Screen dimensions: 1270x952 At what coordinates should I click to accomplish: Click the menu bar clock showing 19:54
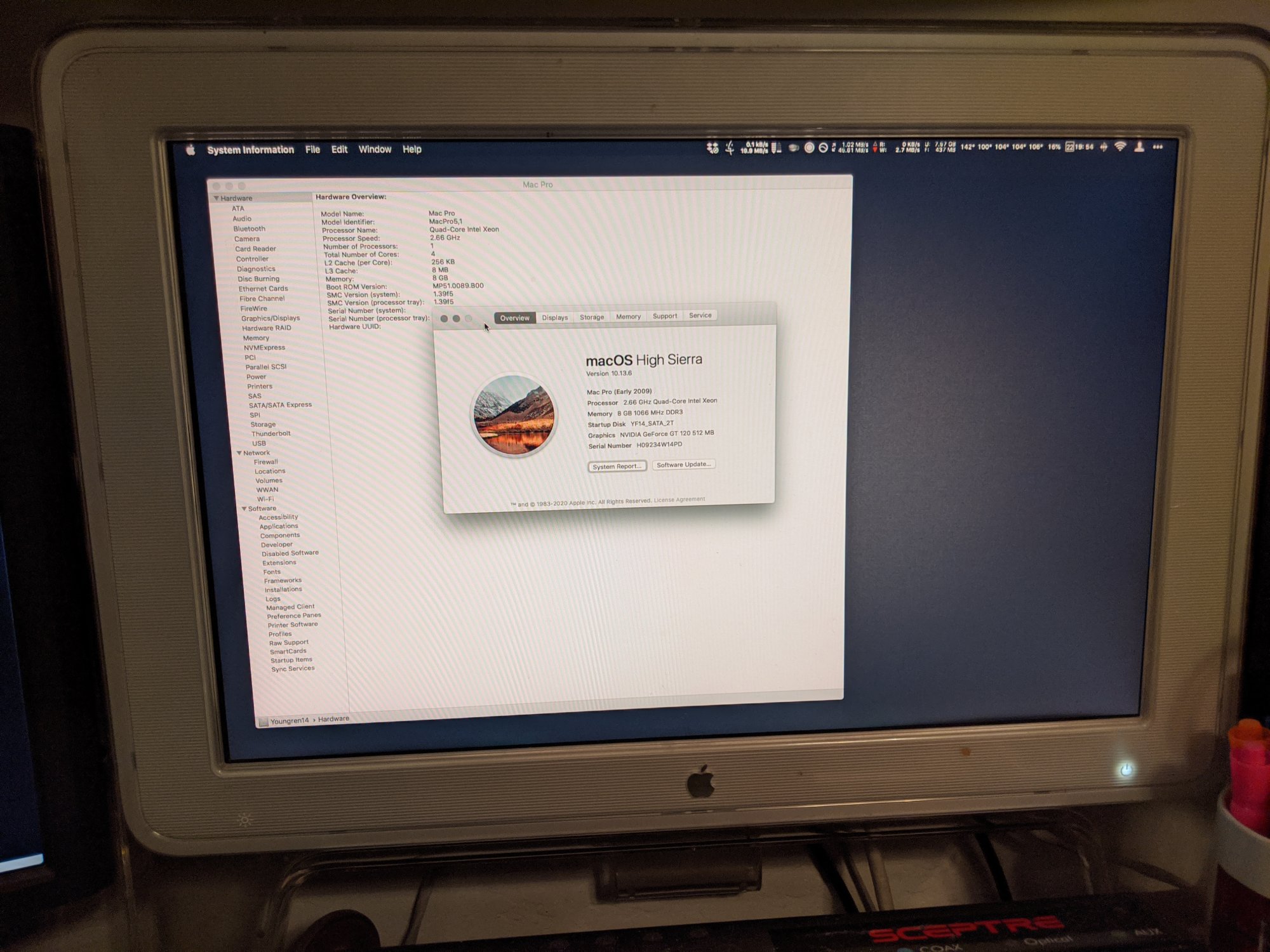(1084, 147)
